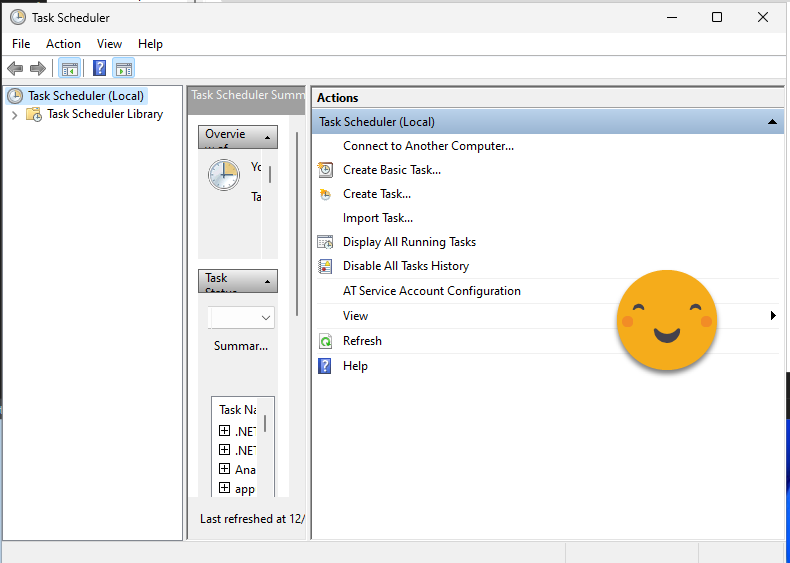Collapse the Overview section header
The image size is (790, 563).
click(267, 136)
